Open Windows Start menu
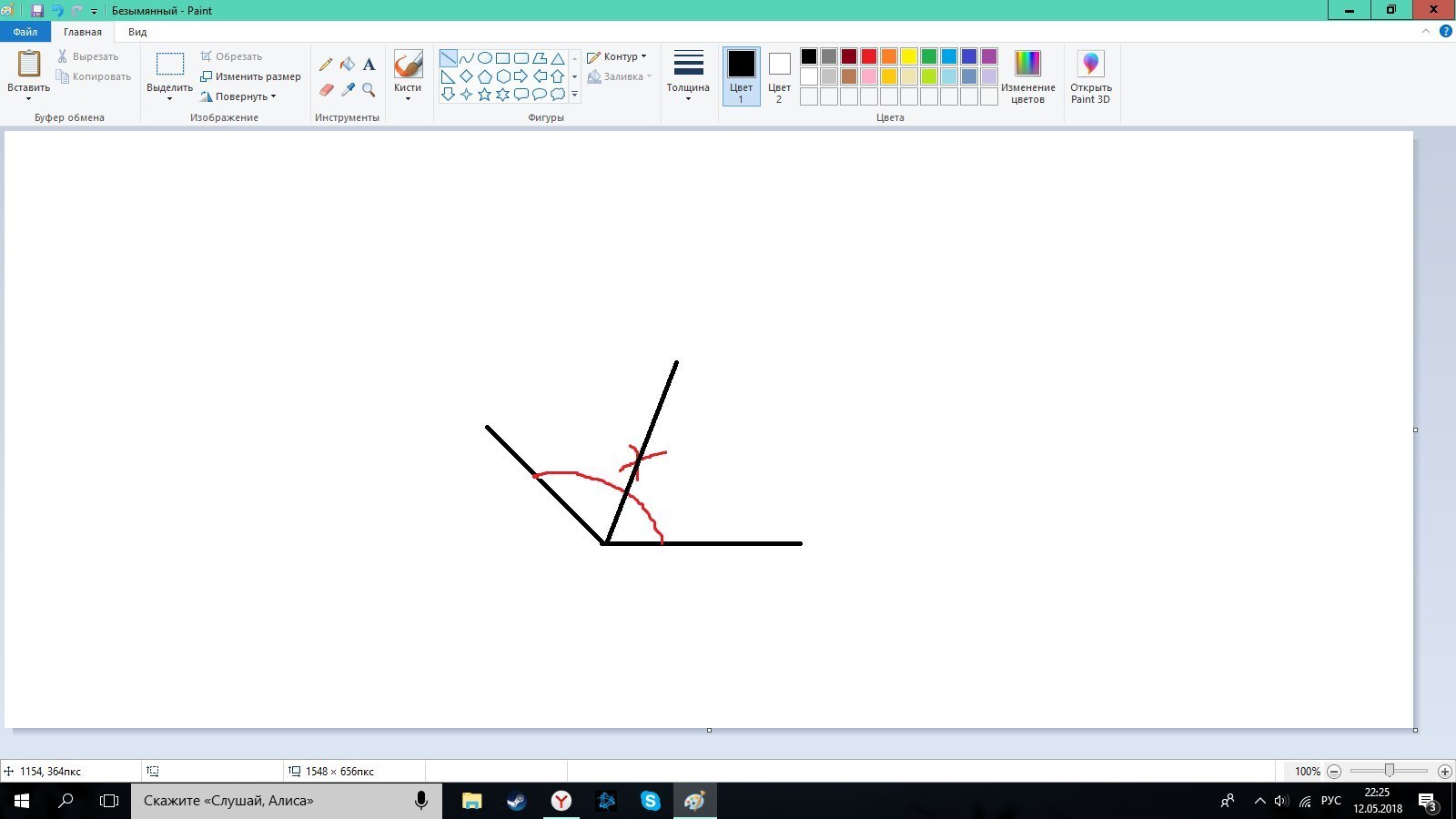1456x819 pixels. pyautogui.click(x=22, y=801)
